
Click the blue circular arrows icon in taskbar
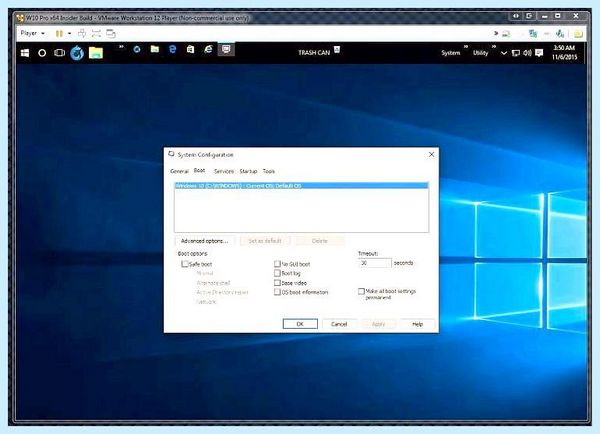137,49
